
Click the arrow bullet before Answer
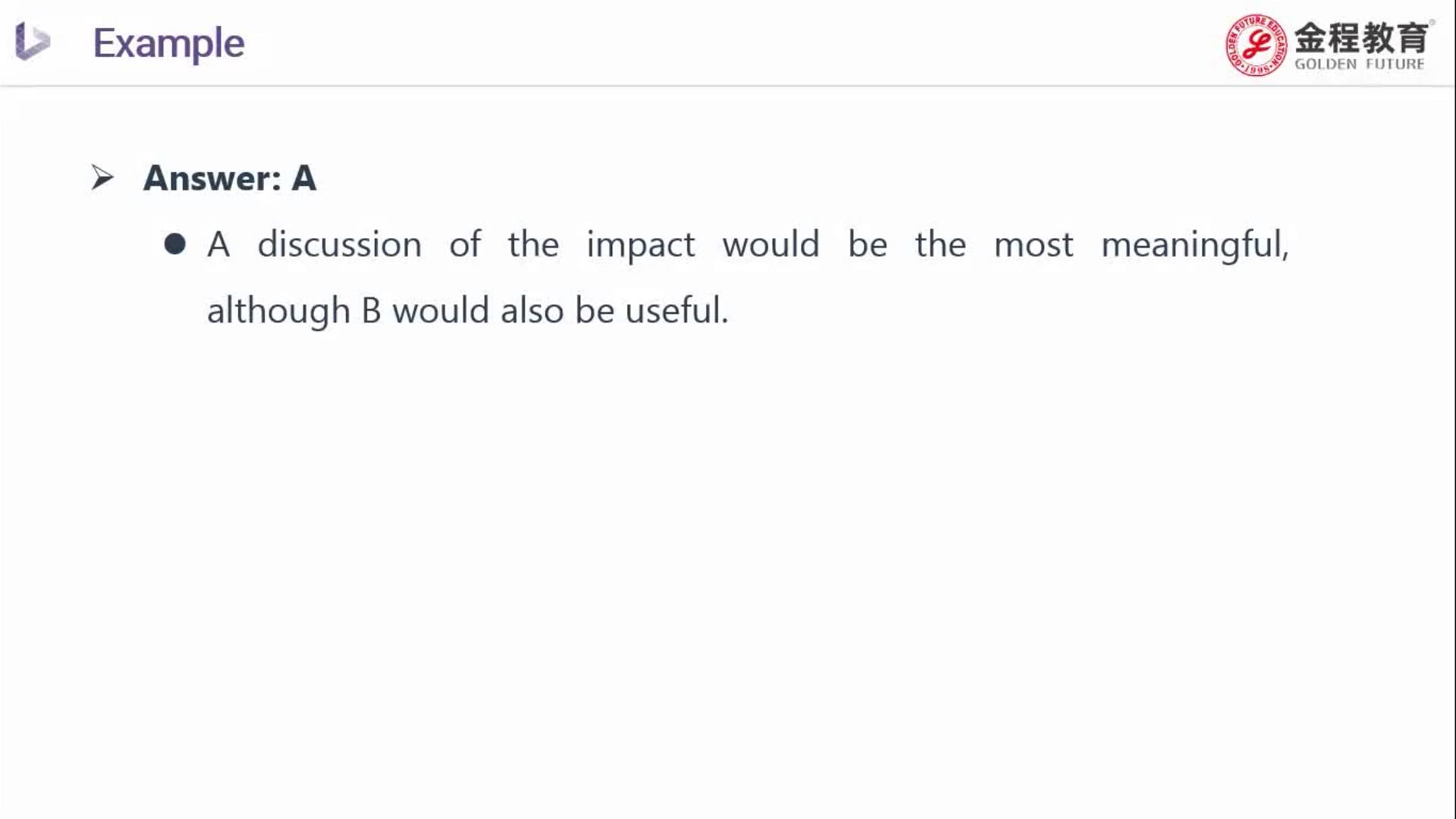tap(102, 178)
